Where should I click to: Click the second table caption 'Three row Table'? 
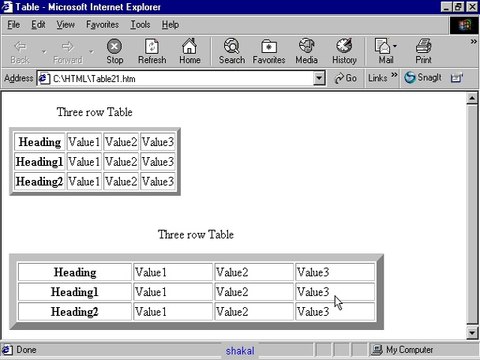click(x=196, y=235)
